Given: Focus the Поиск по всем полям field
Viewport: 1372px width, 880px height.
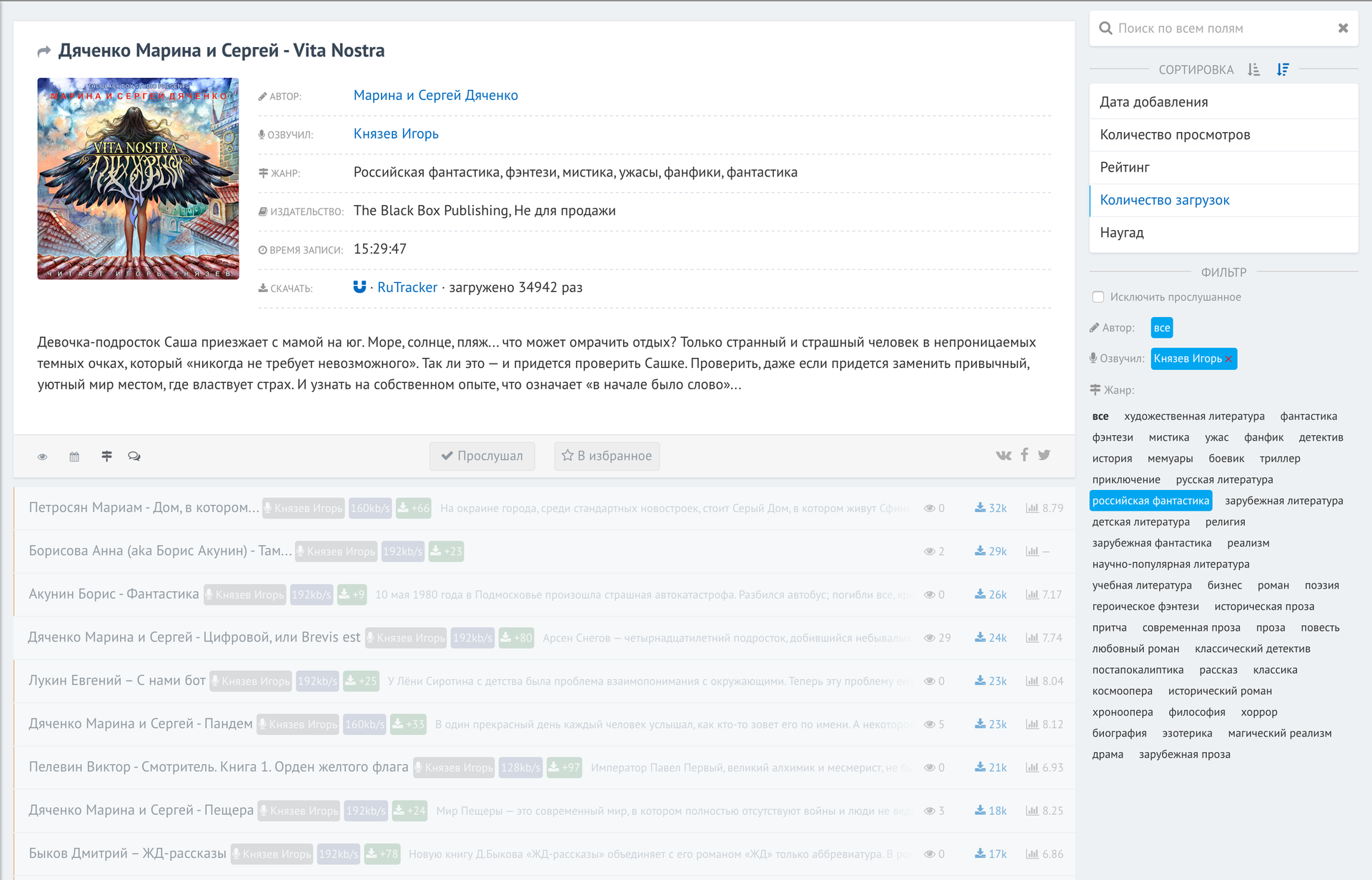Looking at the screenshot, I should pyautogui.click(x=1223, y=28).
